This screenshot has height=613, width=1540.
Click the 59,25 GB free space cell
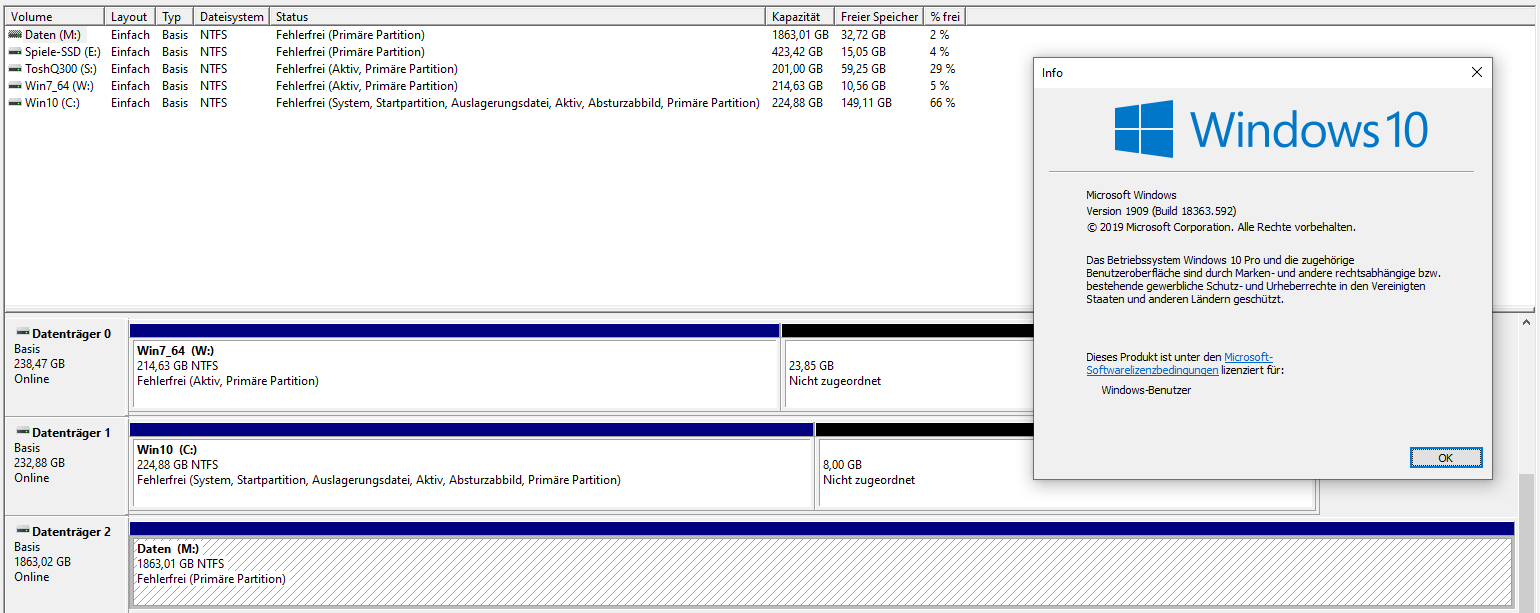863,69
